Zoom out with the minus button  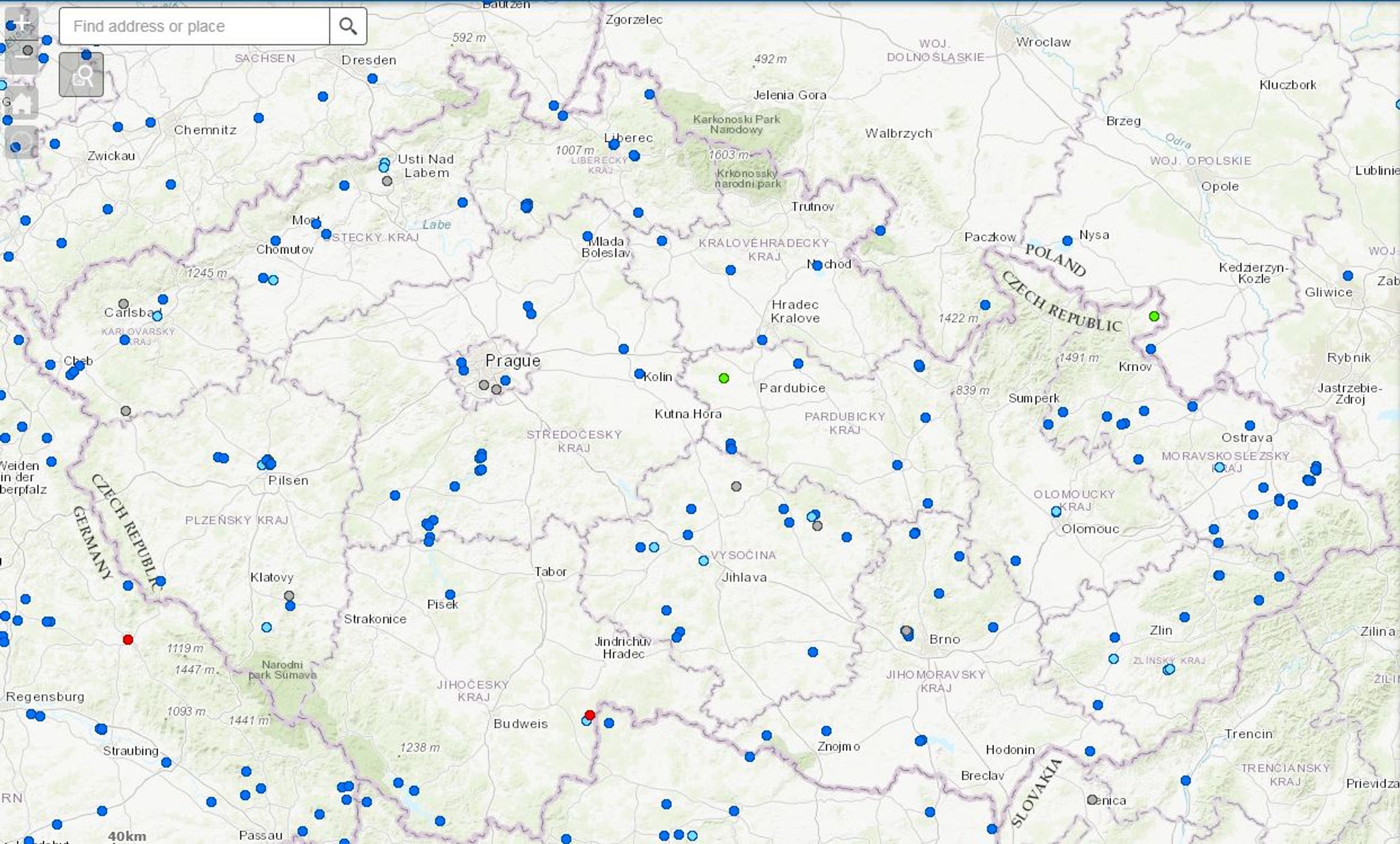[22, 56]
